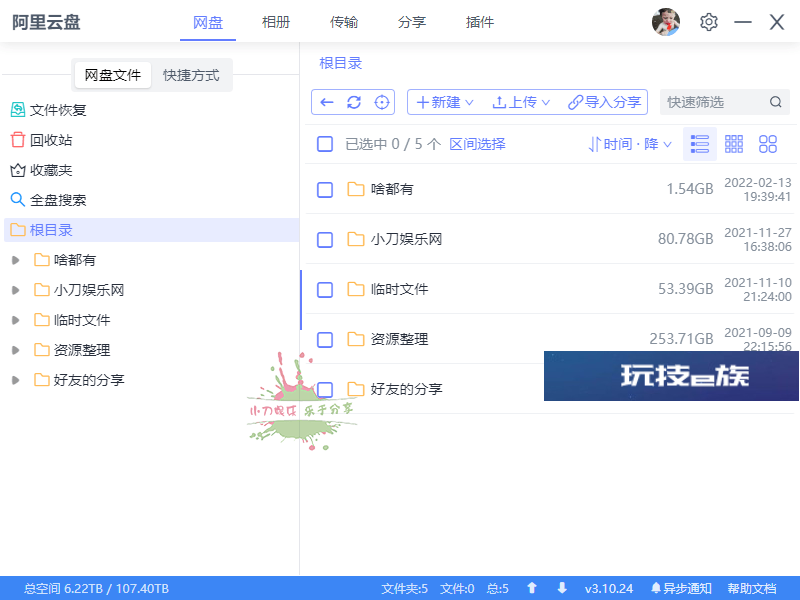This screenshot has height=600, width=800.
Task: Check the 资源整理 folder checkbox
Action: tap(325, 340)
